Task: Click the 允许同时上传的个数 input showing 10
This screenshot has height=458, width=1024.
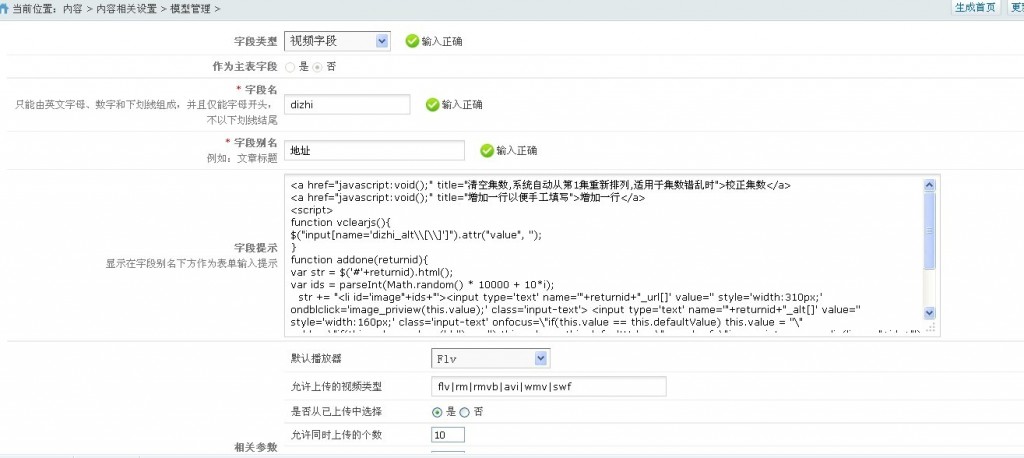Action: [x=448, y=435]
